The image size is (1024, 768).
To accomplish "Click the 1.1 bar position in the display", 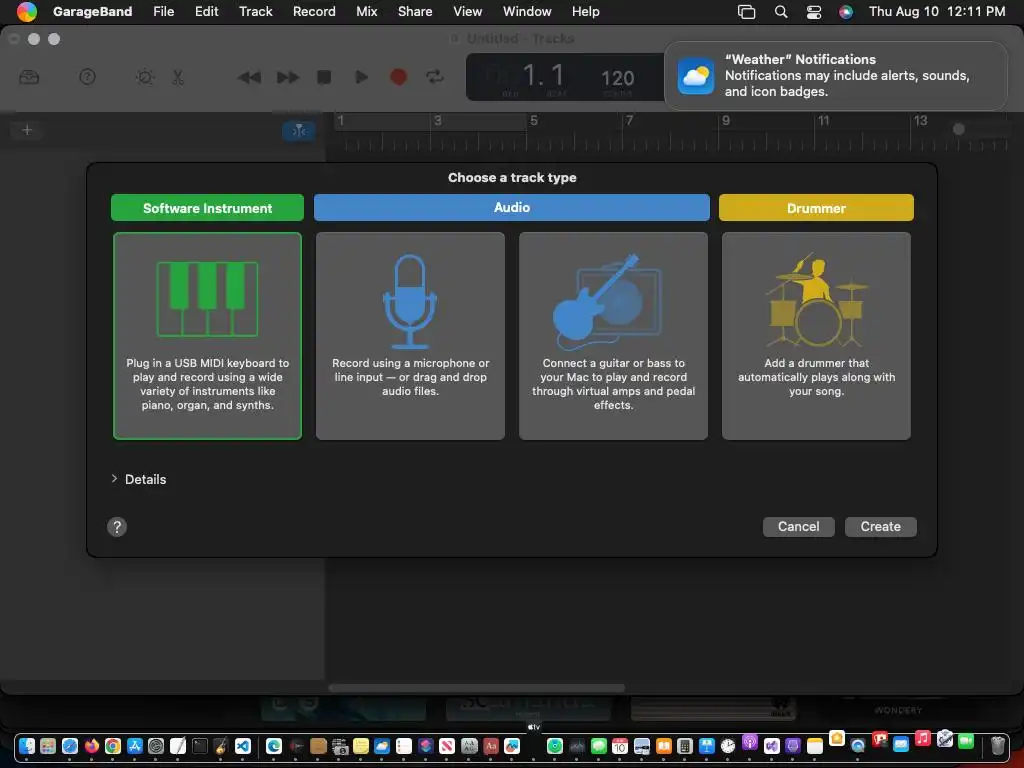I will pyautogui.click(x=543, y=76).
